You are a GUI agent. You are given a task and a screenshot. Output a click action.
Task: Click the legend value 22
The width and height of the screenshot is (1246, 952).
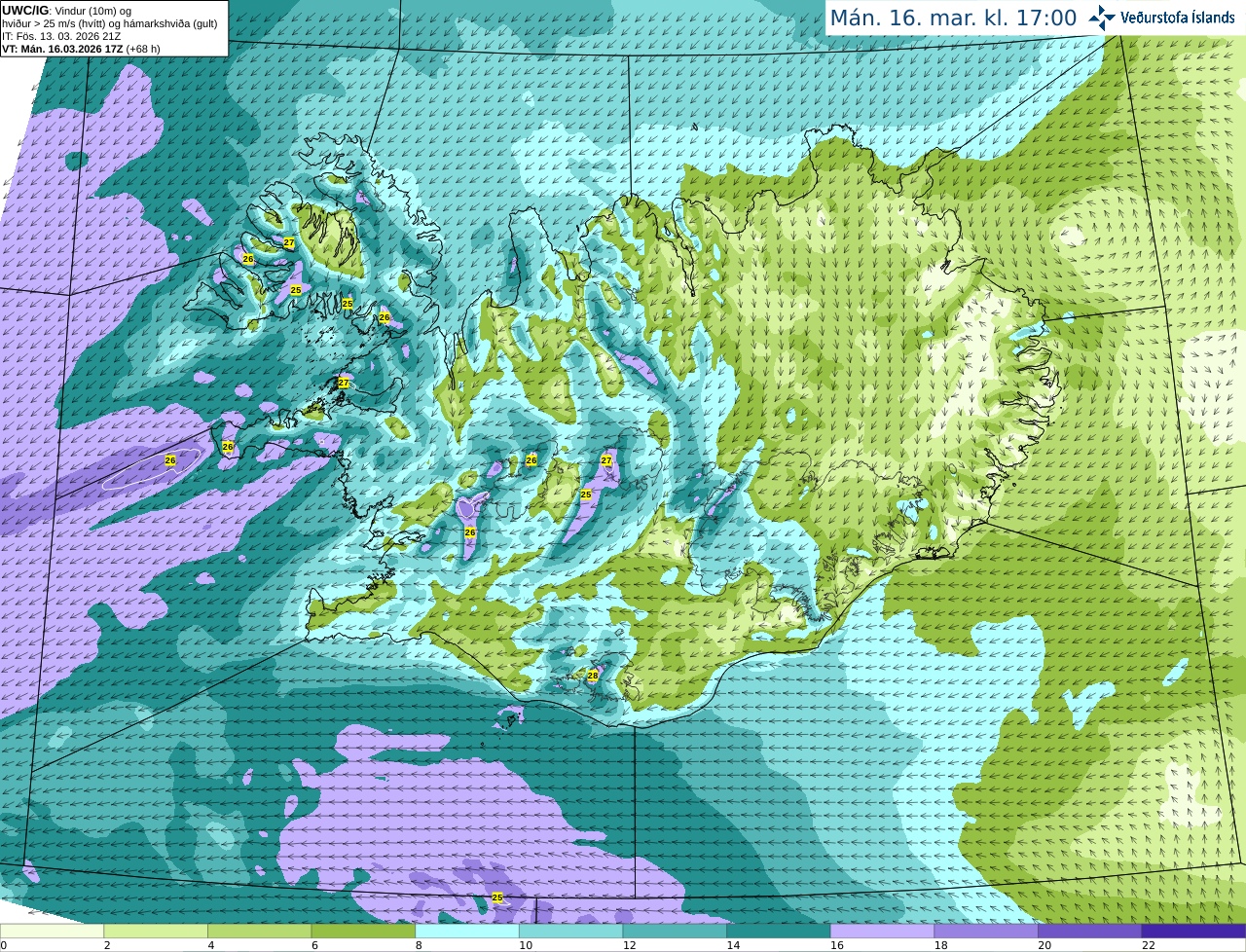[x=1149, y=945]
